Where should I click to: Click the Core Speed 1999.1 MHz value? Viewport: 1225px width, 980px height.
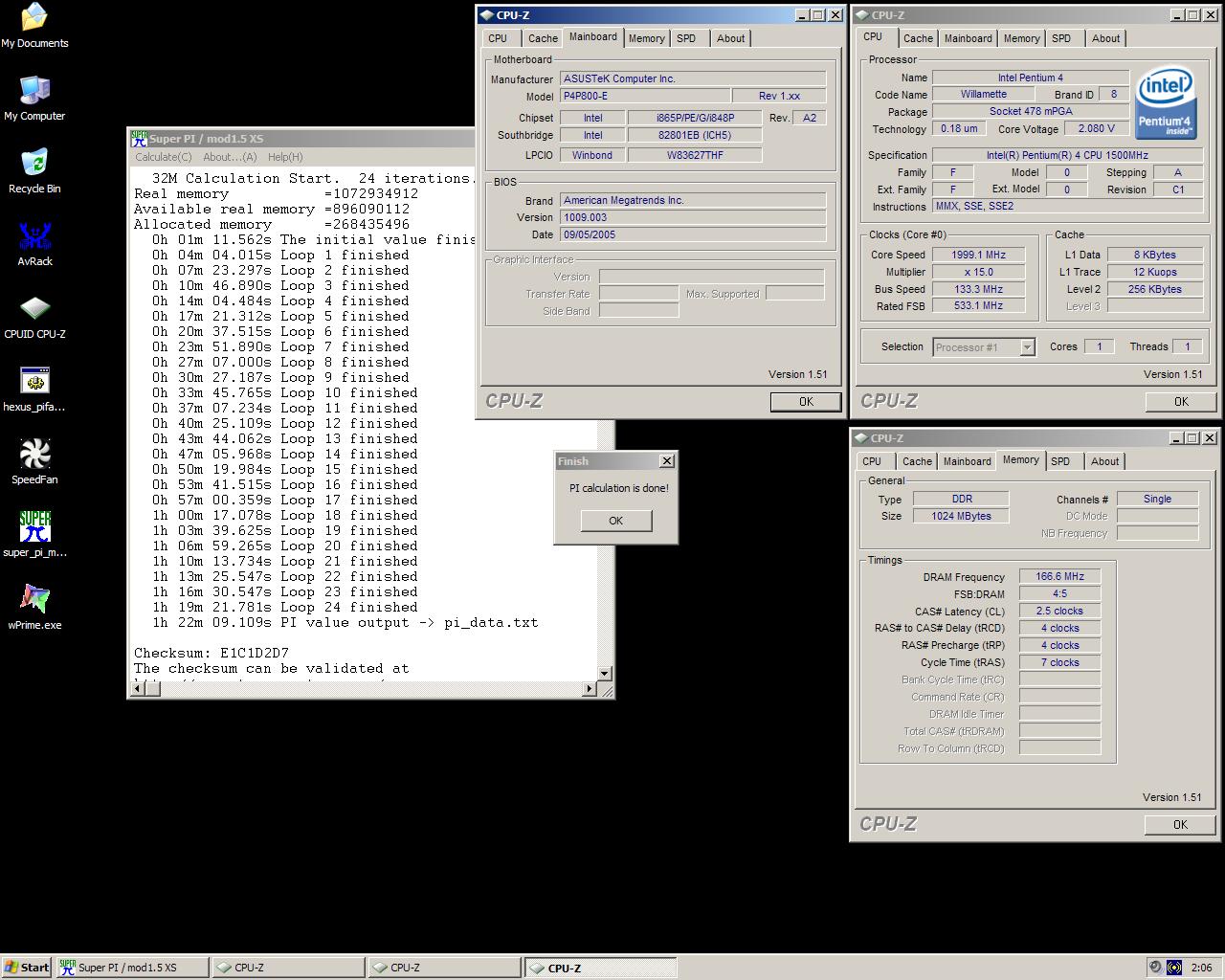point(977,255)
